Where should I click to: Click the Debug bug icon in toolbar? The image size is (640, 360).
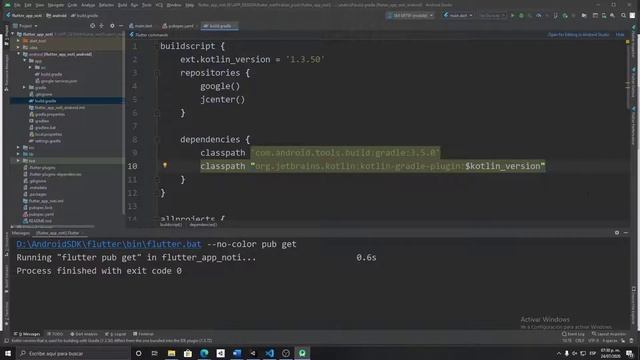pos(521,16)
